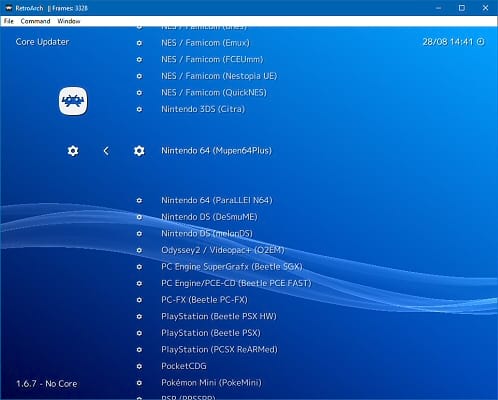Open the File menu
The height and width of the screenshot is (400, 498).
pyautogui.click(x=9, y=21)
